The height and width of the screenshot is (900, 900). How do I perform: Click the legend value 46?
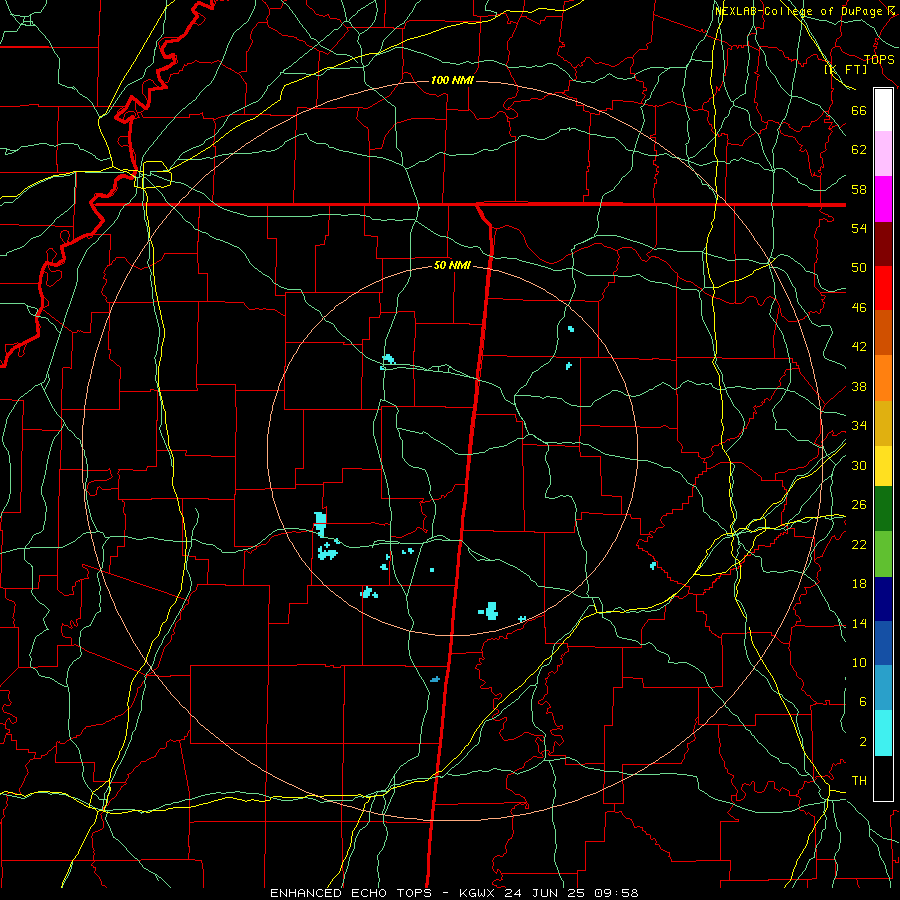[859, 308]
